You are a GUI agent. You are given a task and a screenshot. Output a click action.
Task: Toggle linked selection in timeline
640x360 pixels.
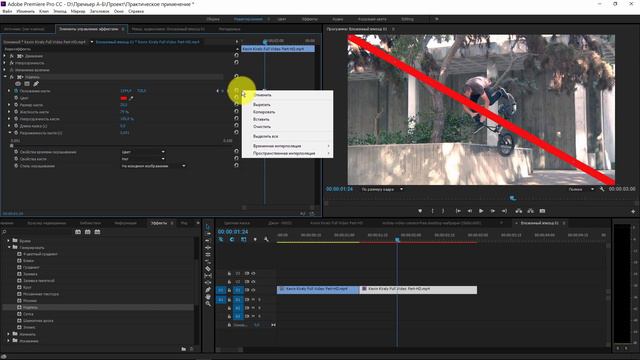click(x=244, y=240)
